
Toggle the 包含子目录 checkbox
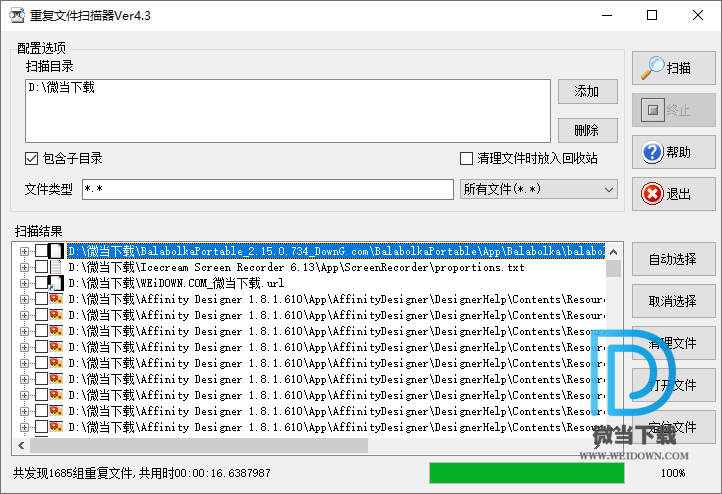click(x=31, y=158)
